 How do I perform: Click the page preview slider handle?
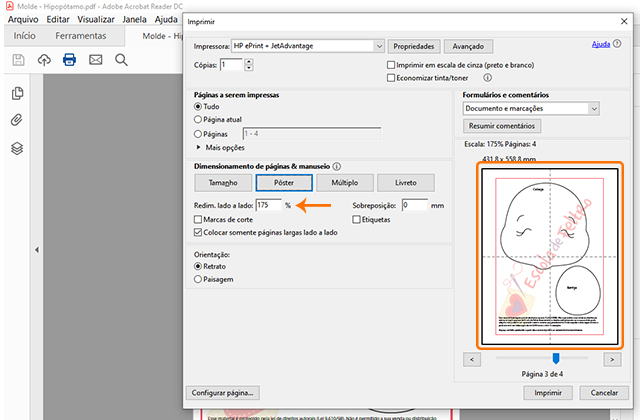(x=556, y=357)
